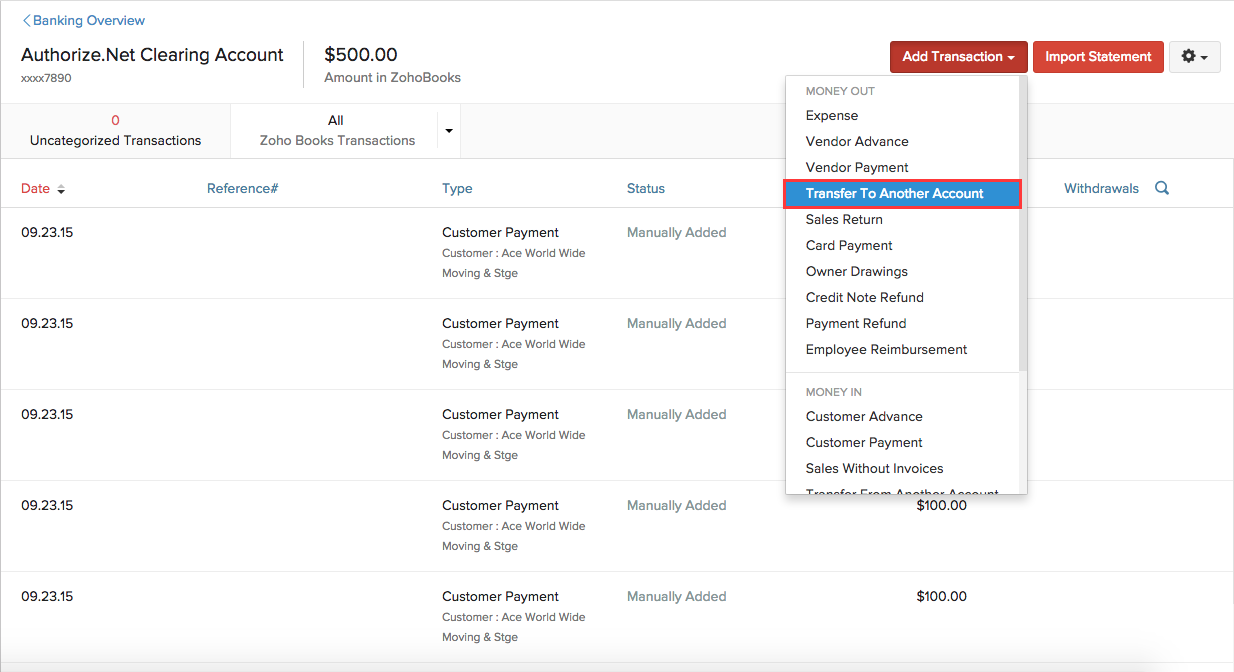Click the Import Statement button

[1098, 57]
